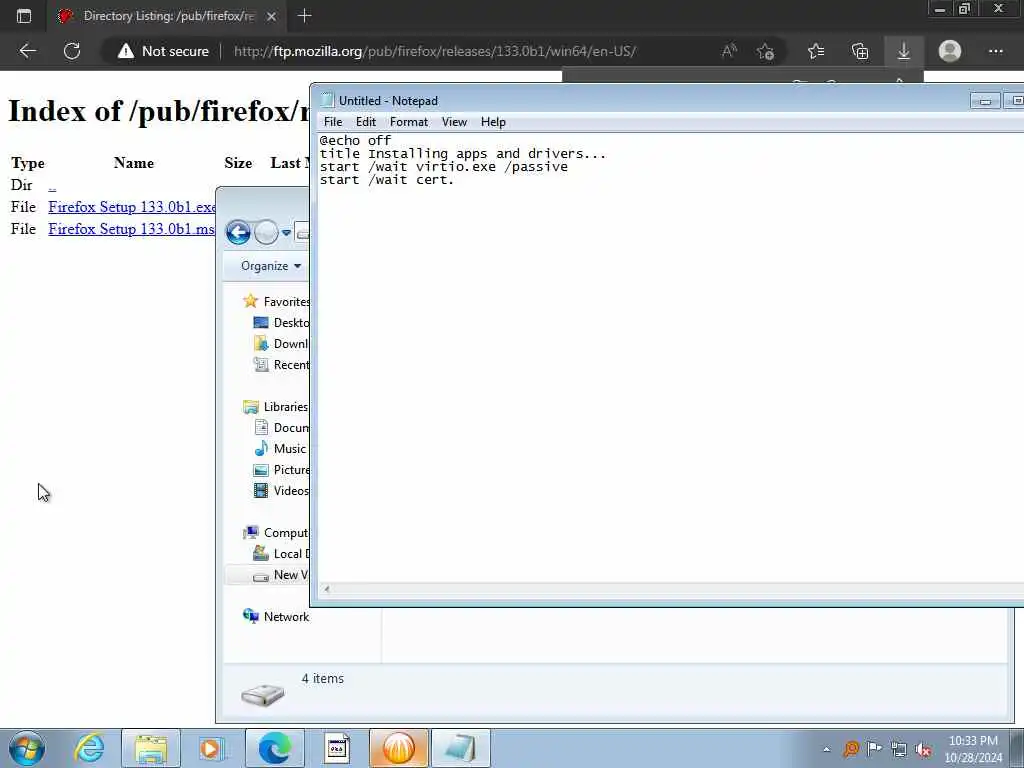
Task: Select Music library in Explorer sidebar
Action: 280,449
